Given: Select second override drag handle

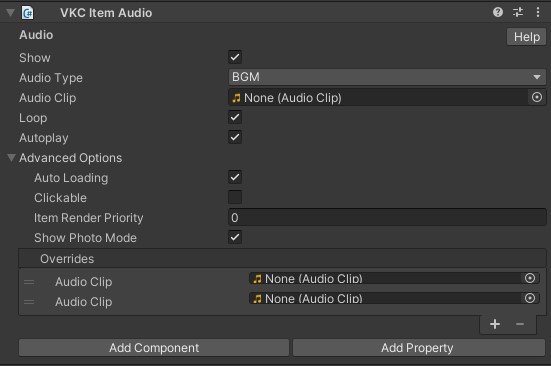Looking at the screenshot, I should pyautogui.click(x=29, y=302).
